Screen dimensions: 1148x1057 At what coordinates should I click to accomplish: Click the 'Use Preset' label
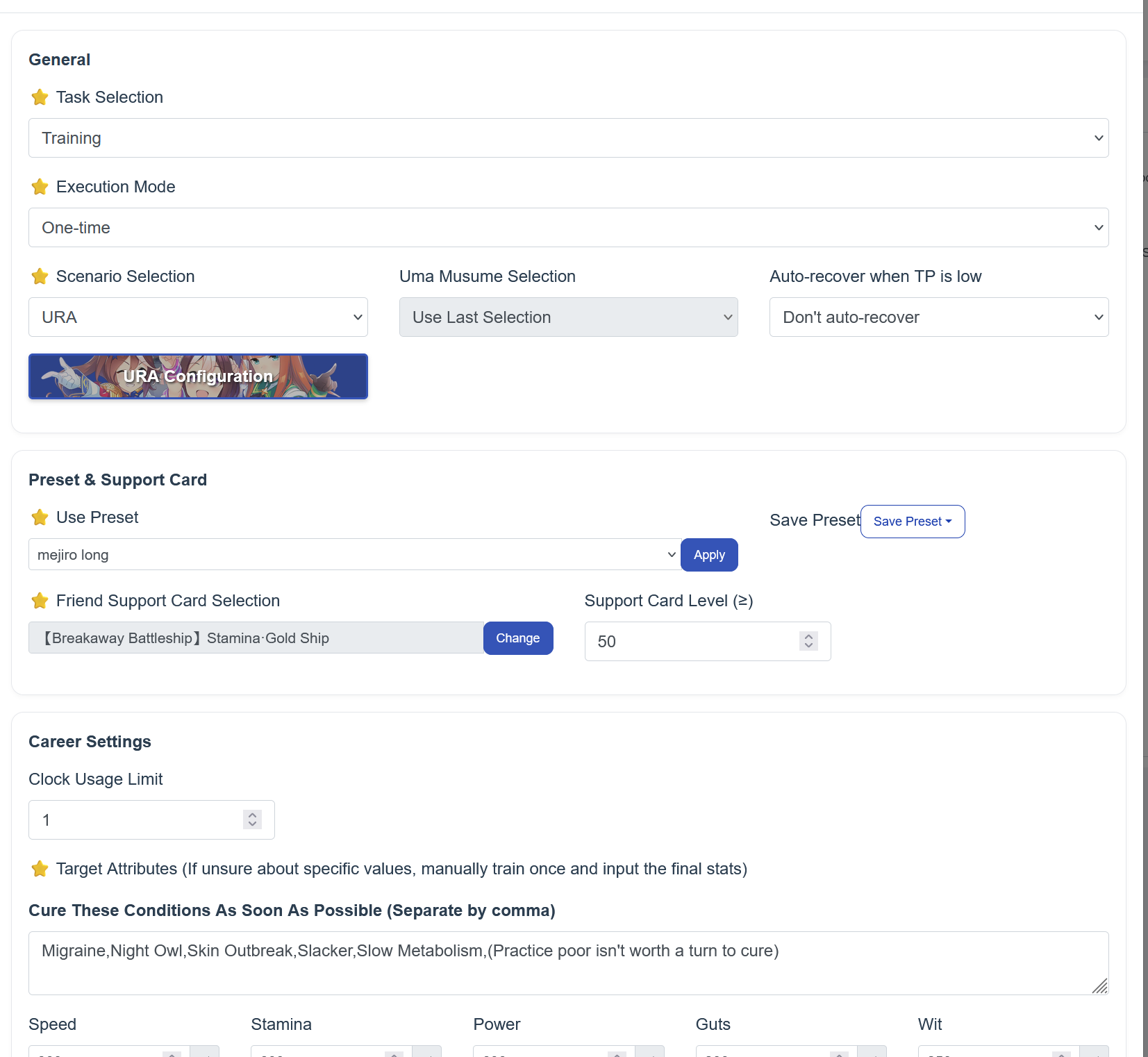click(97, 517)
